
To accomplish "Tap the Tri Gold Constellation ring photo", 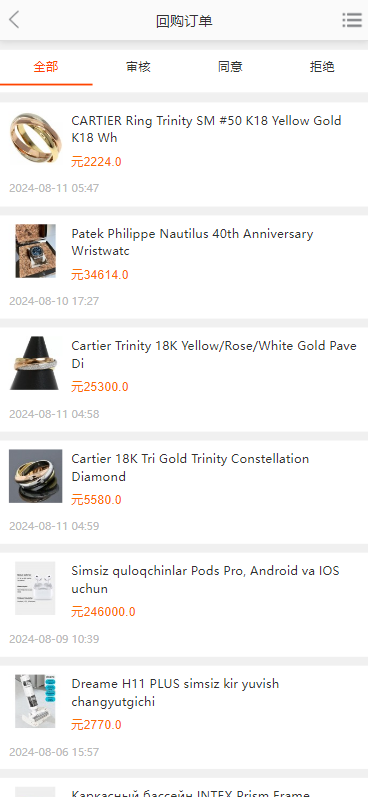I will coord(36,476).
